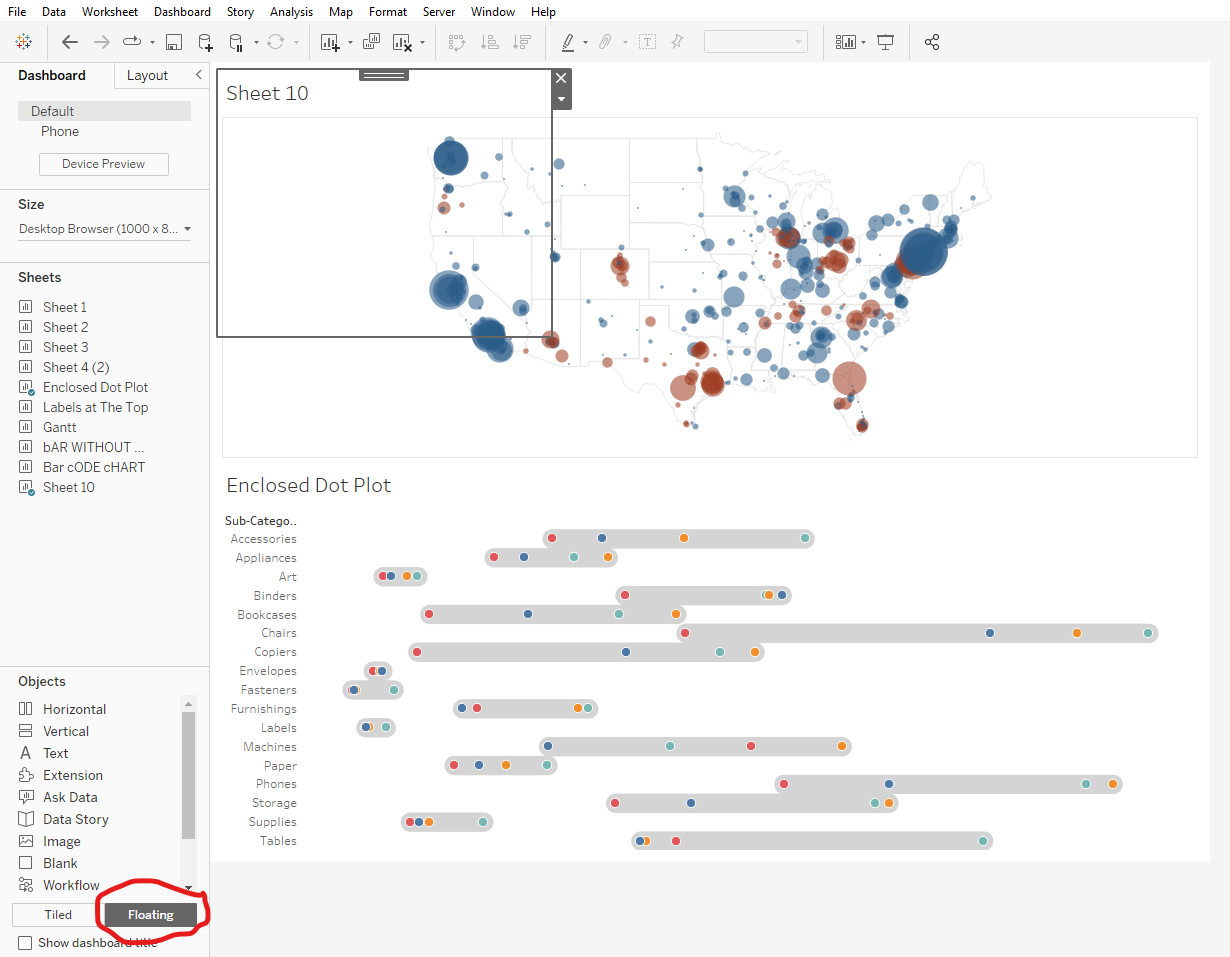Select the Default device layout
The height and width of the screenshot is (957, 1230).
[104, 111]
